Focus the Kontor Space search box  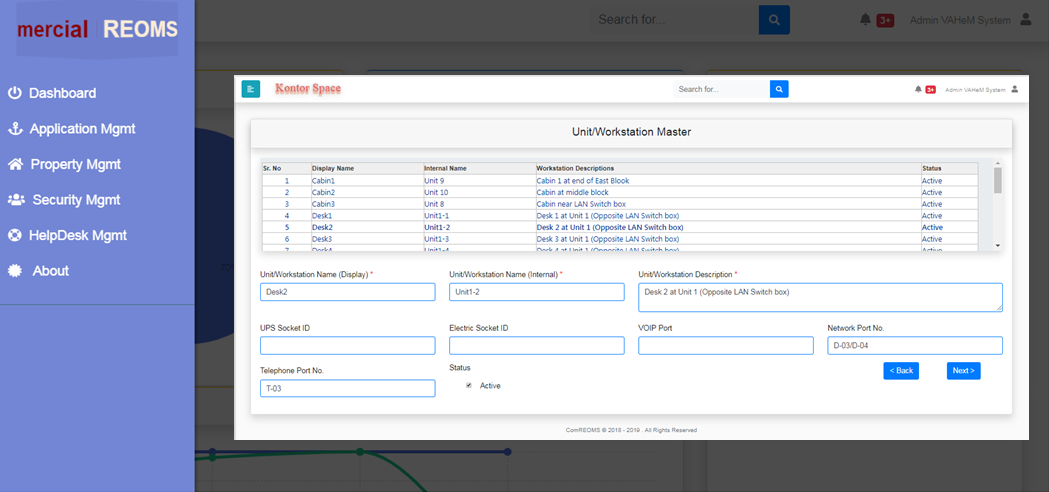click(x=721, y=89)
